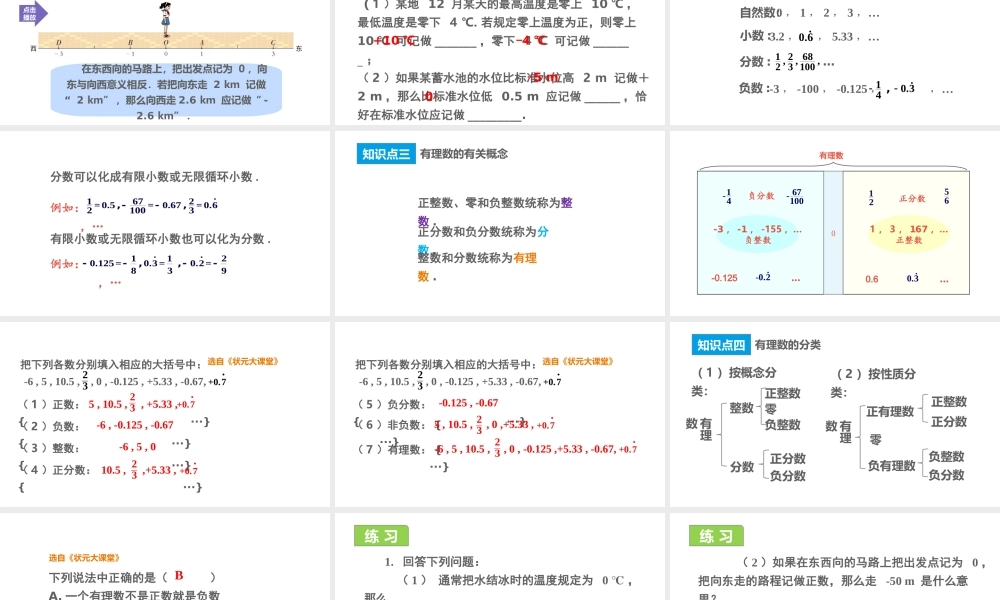This screenshot has width=1000, height=600.
Task: Click the red 有理数 title above the diagram
Action: pyautogui.click(x=831, y=156)
